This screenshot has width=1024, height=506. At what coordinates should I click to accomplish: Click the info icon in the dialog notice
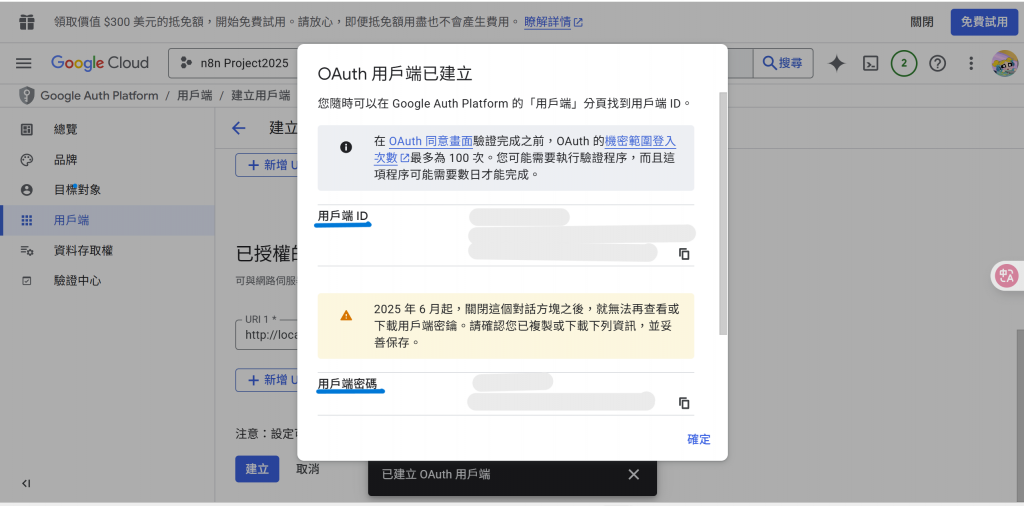(346, 147)
